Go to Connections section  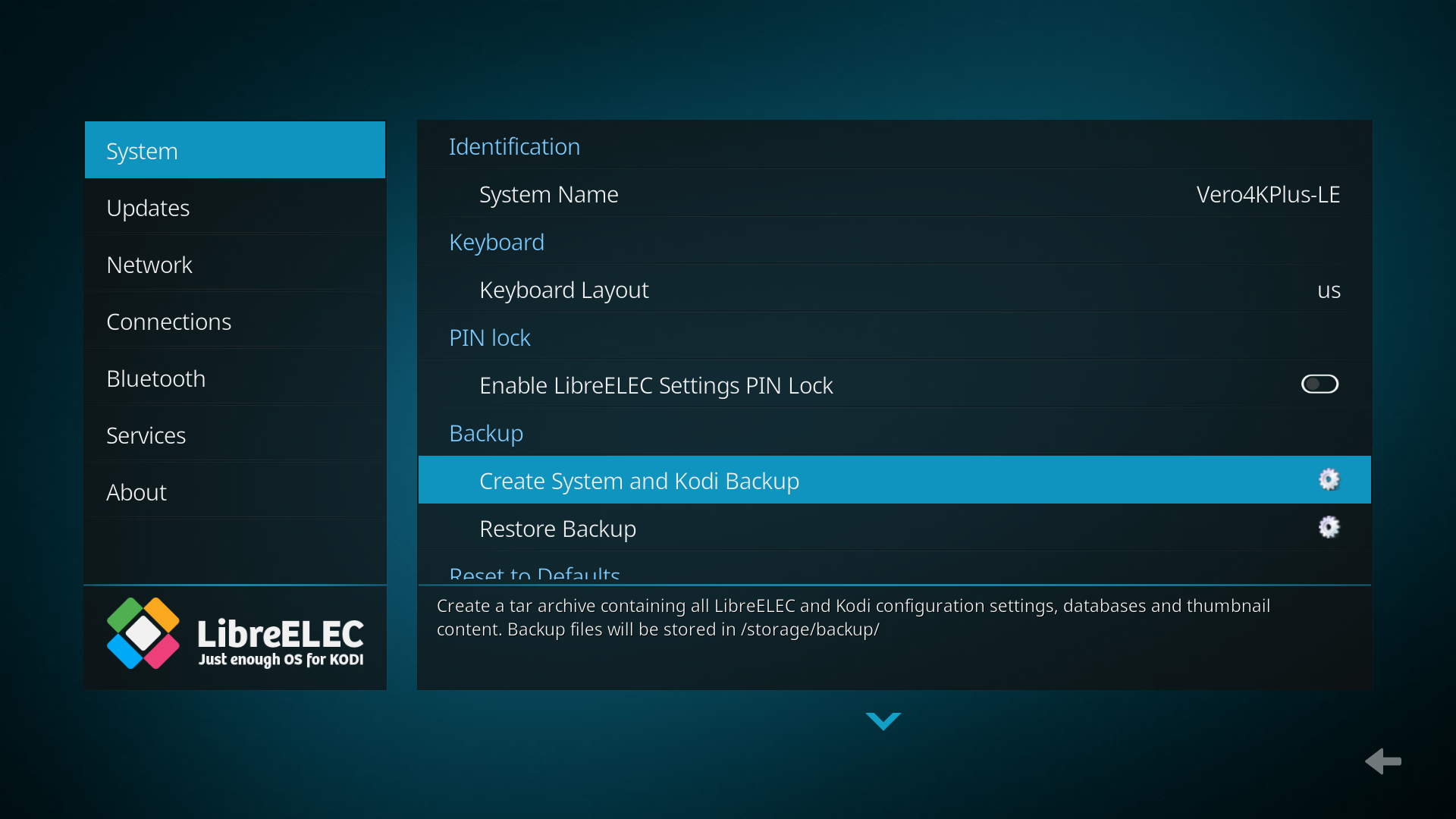click(168, 322)
